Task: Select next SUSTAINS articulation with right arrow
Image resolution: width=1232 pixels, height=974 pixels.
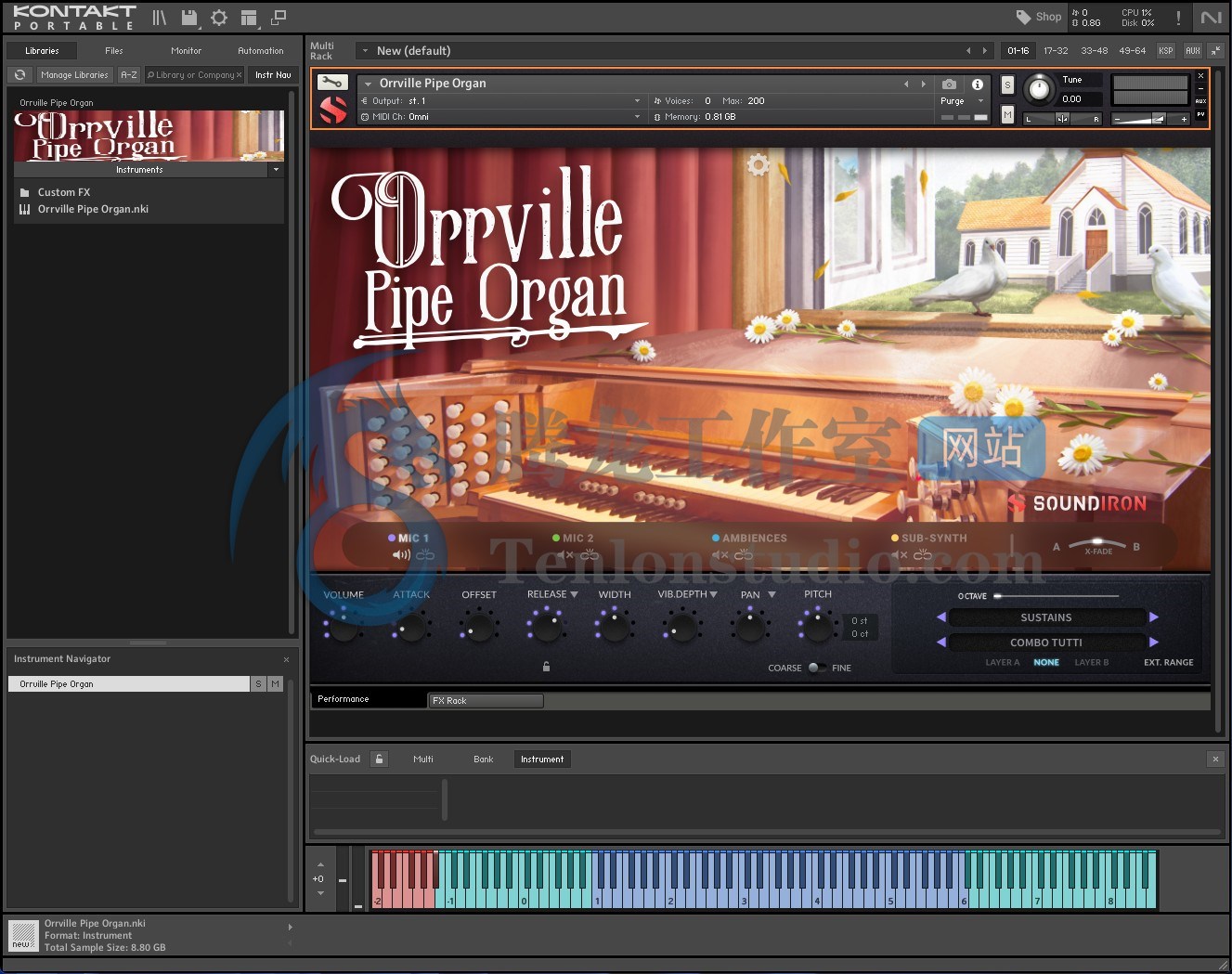Action: point(1154,617)
